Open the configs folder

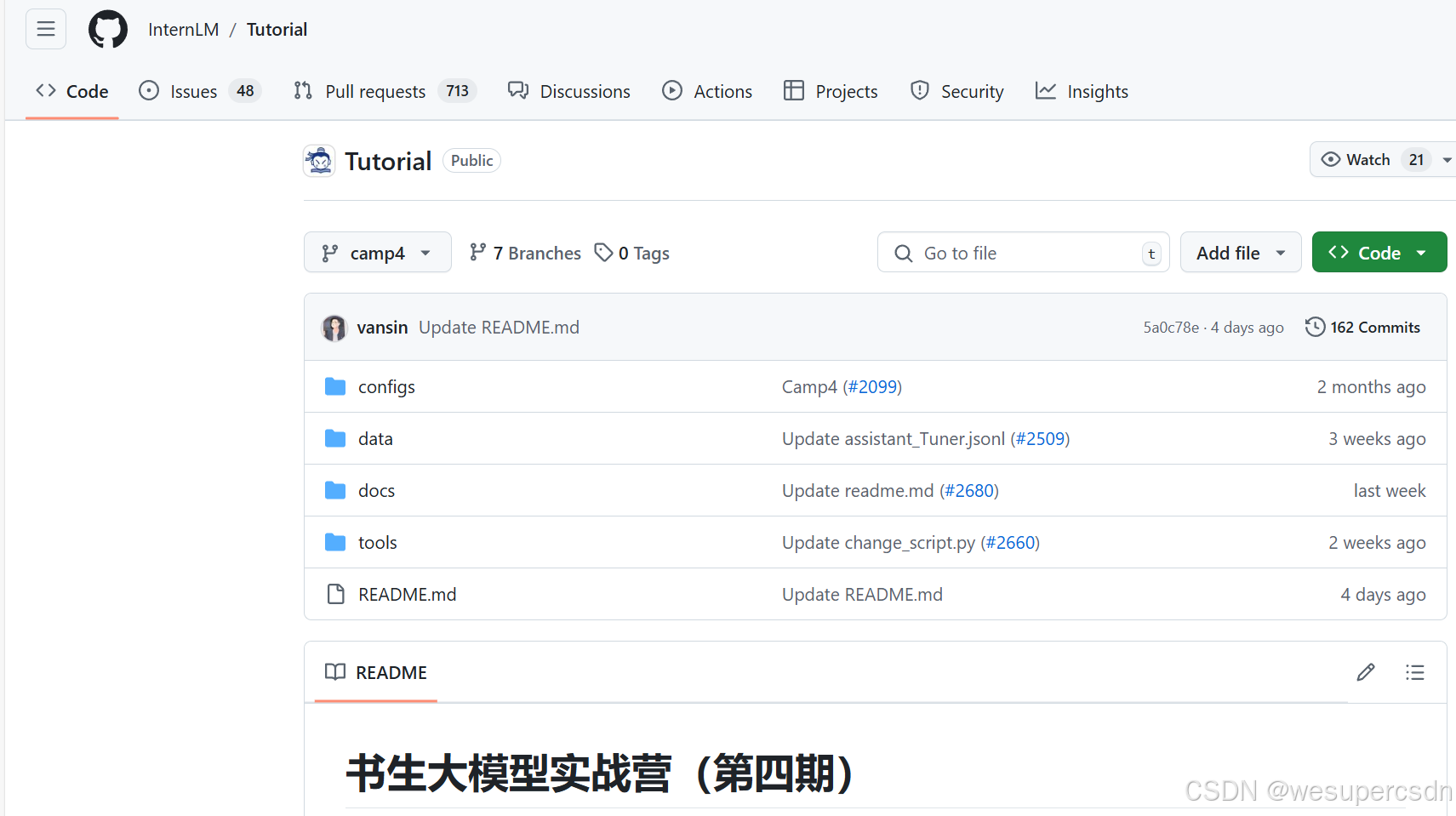coord(386,387)
